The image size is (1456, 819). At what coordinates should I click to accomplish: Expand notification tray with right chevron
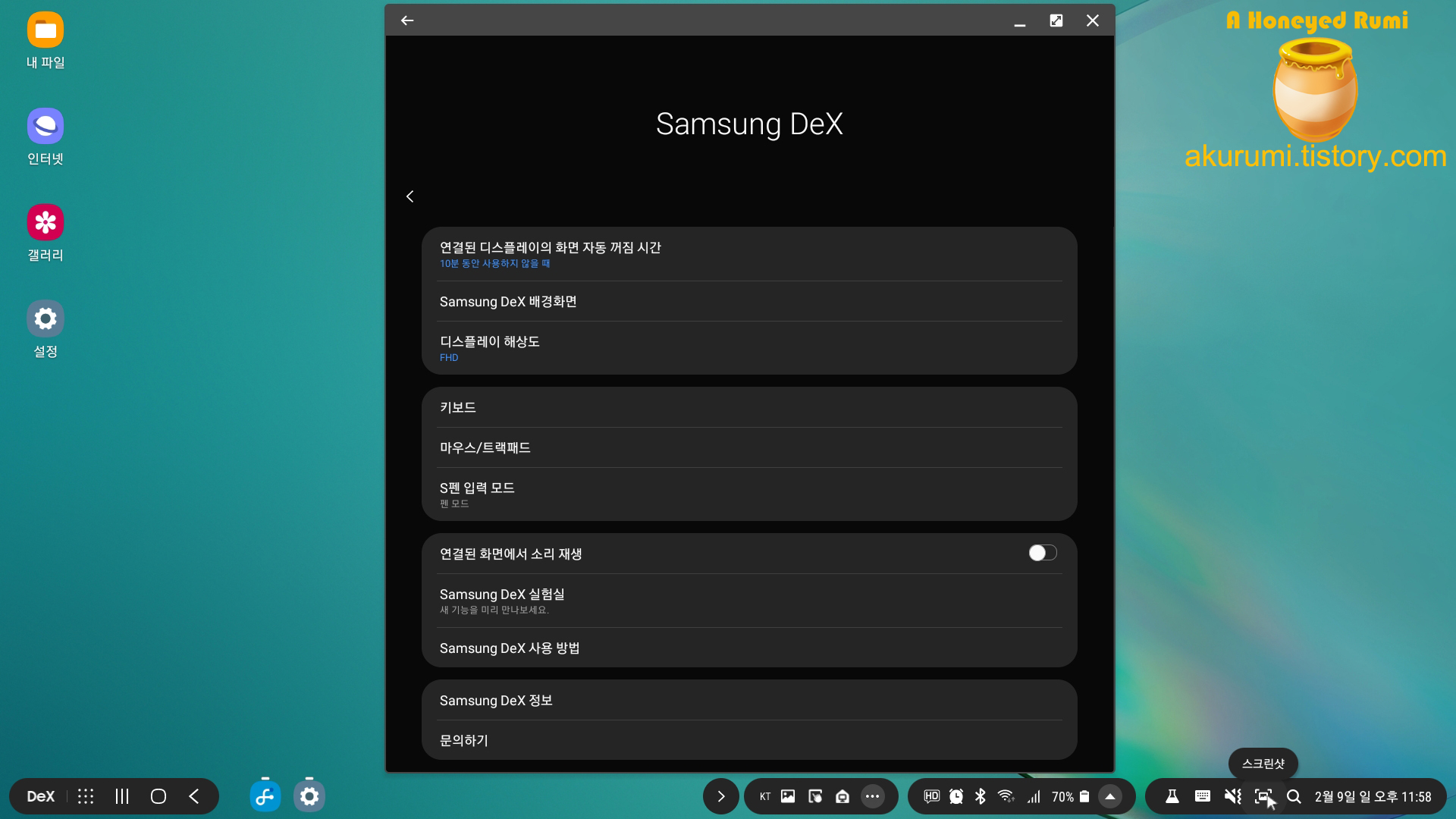pyautogui.click(x=720, y=796)
